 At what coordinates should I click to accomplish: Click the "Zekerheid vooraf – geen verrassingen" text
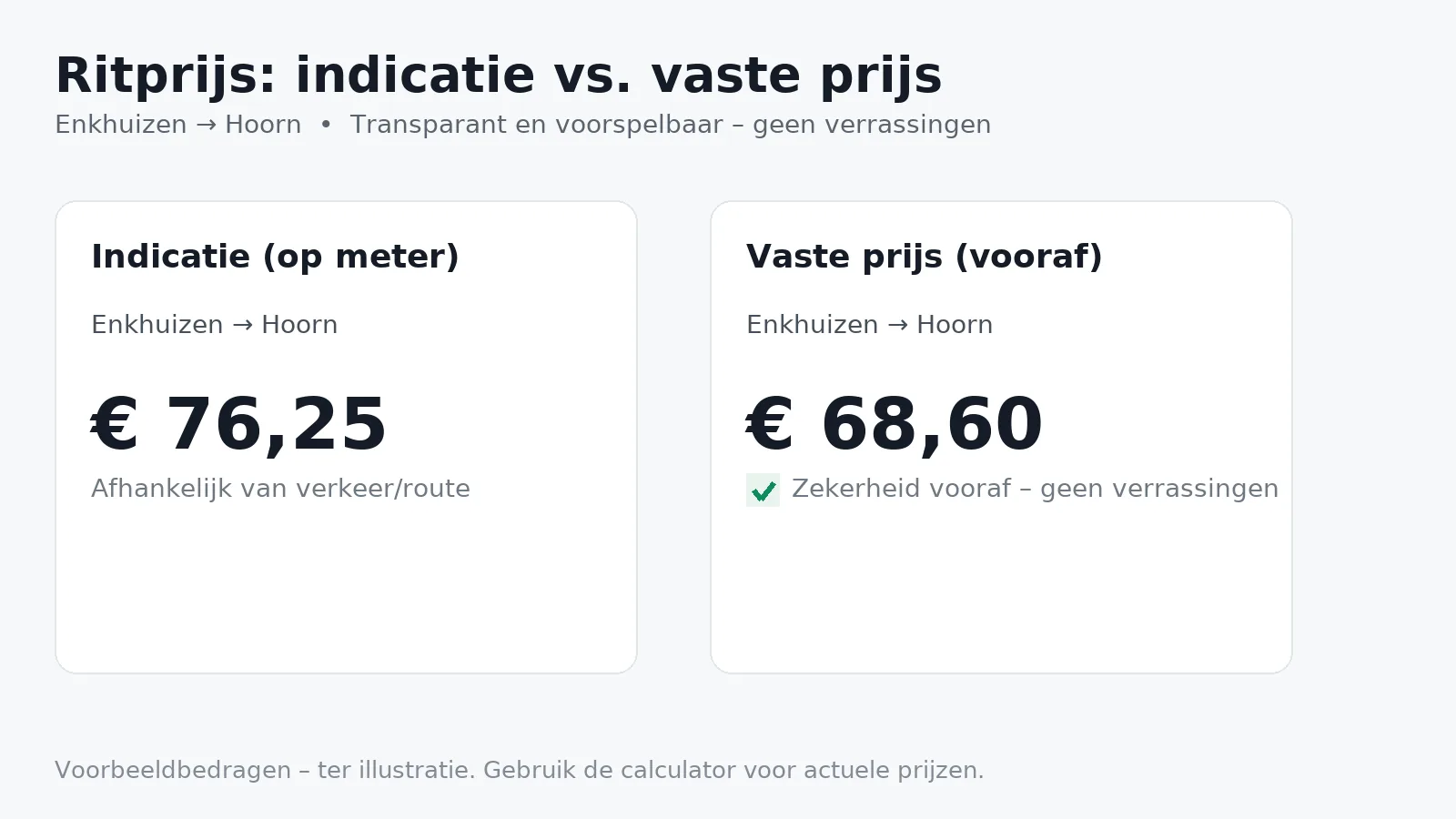point(1035,489)
